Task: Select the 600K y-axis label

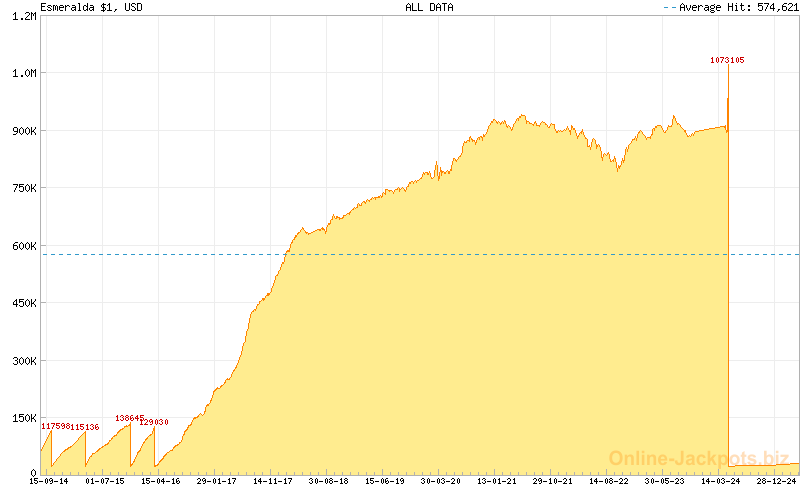Action: (x=20, y=246)
